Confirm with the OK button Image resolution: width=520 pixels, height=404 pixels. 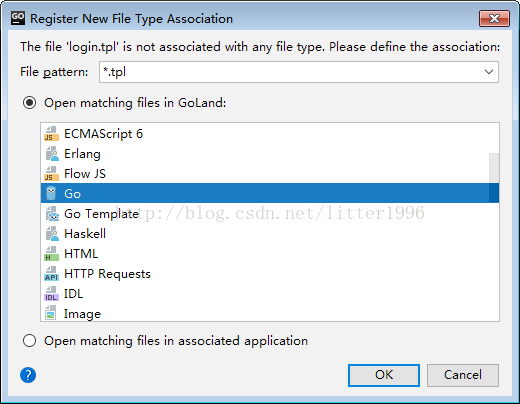(384, 375)
